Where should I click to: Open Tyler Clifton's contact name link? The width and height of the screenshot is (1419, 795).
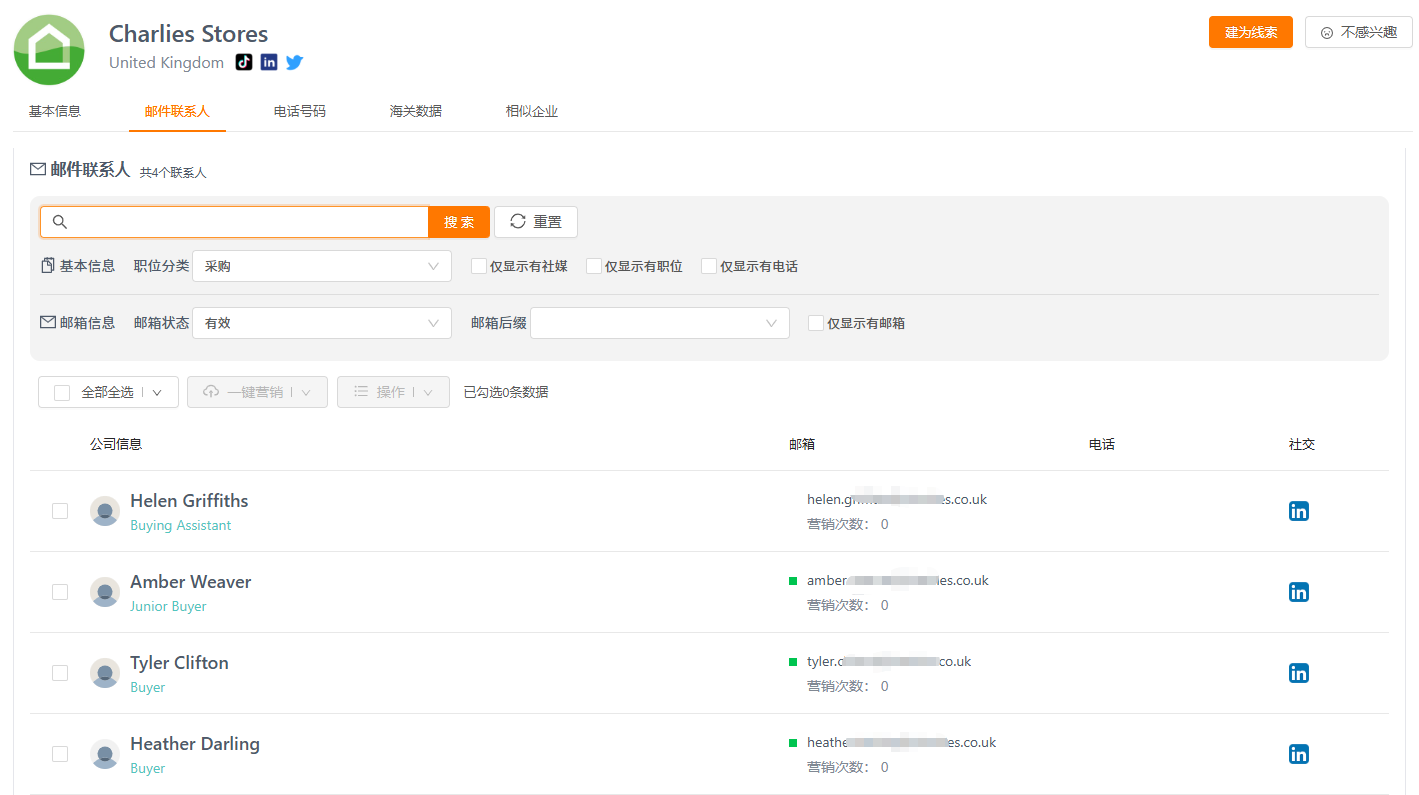[x=179, y=663]
